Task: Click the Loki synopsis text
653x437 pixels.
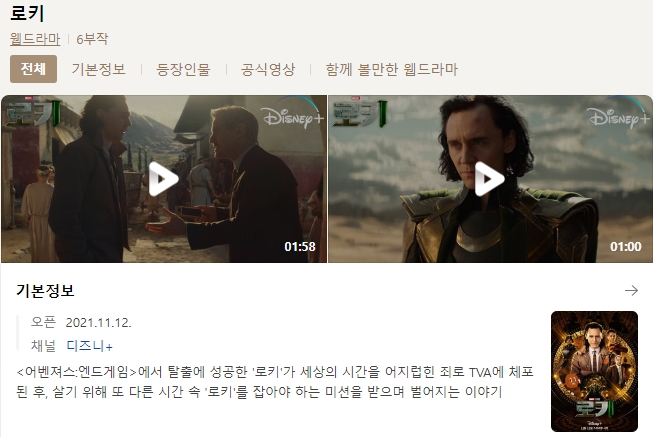Action: click(275, 382)
